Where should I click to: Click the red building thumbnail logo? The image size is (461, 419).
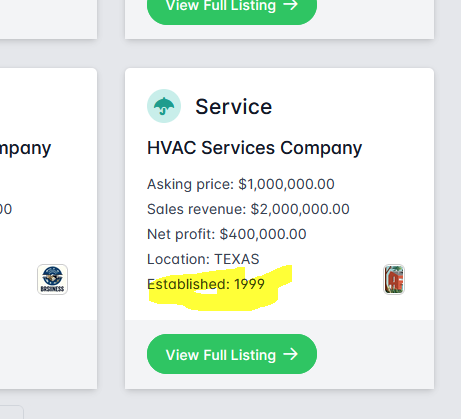tap(394, 279)
